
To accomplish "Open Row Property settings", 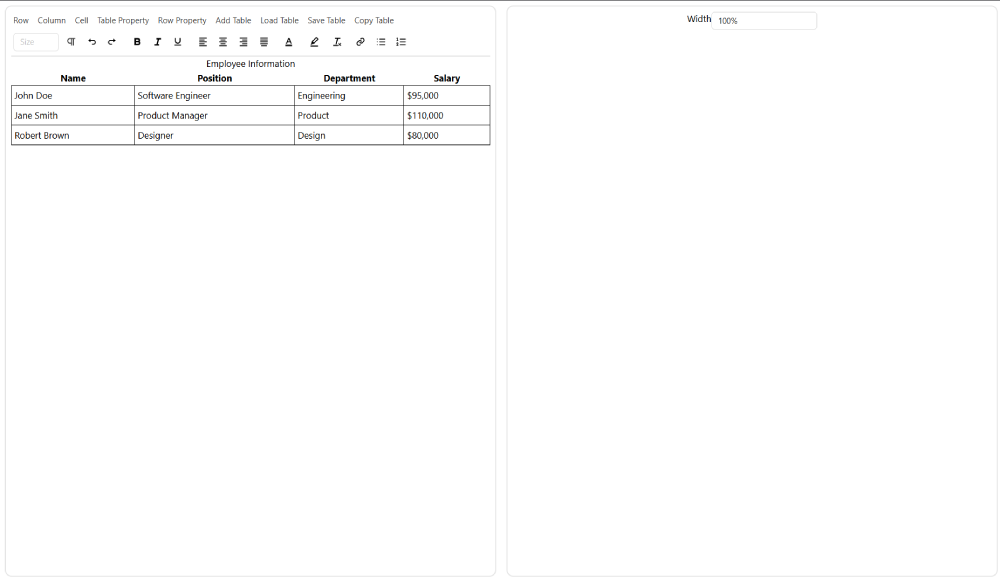I will point(182,20).
